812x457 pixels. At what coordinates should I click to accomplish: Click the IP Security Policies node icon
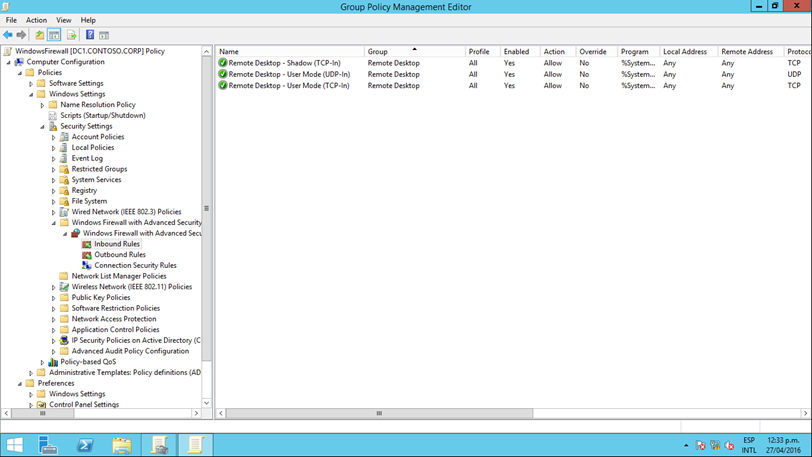pyautogui.click(x=64, y=340)
